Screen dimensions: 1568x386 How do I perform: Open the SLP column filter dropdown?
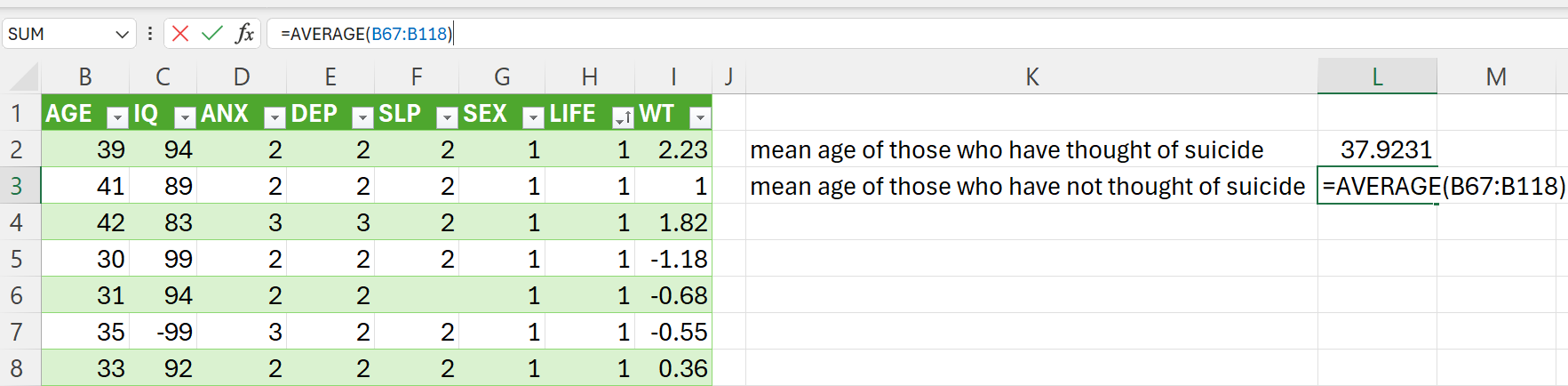pos(447,117)
